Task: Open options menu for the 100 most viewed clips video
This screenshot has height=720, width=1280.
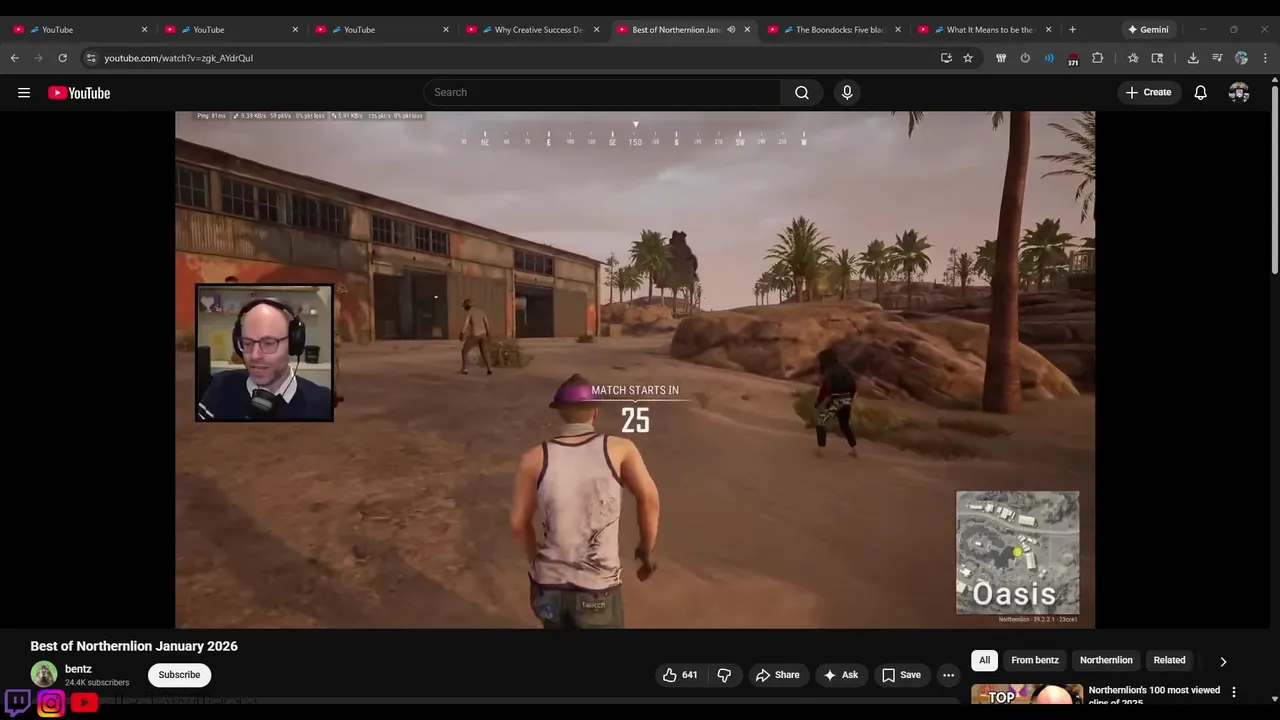Action: (1233, 692)
